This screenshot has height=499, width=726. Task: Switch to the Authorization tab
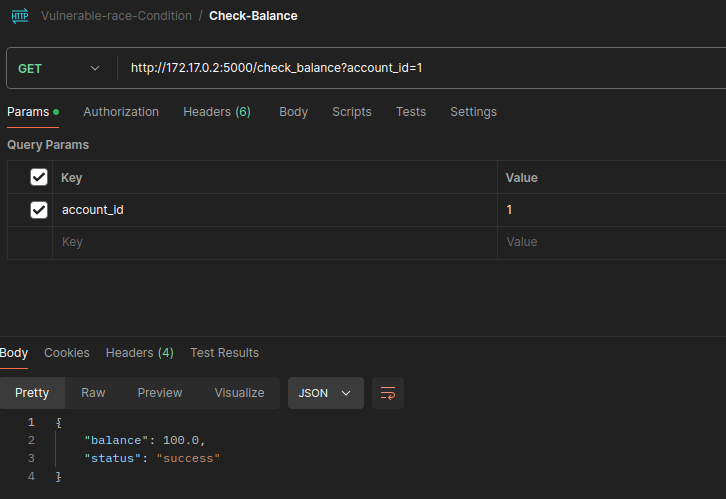tap(121, 112)
